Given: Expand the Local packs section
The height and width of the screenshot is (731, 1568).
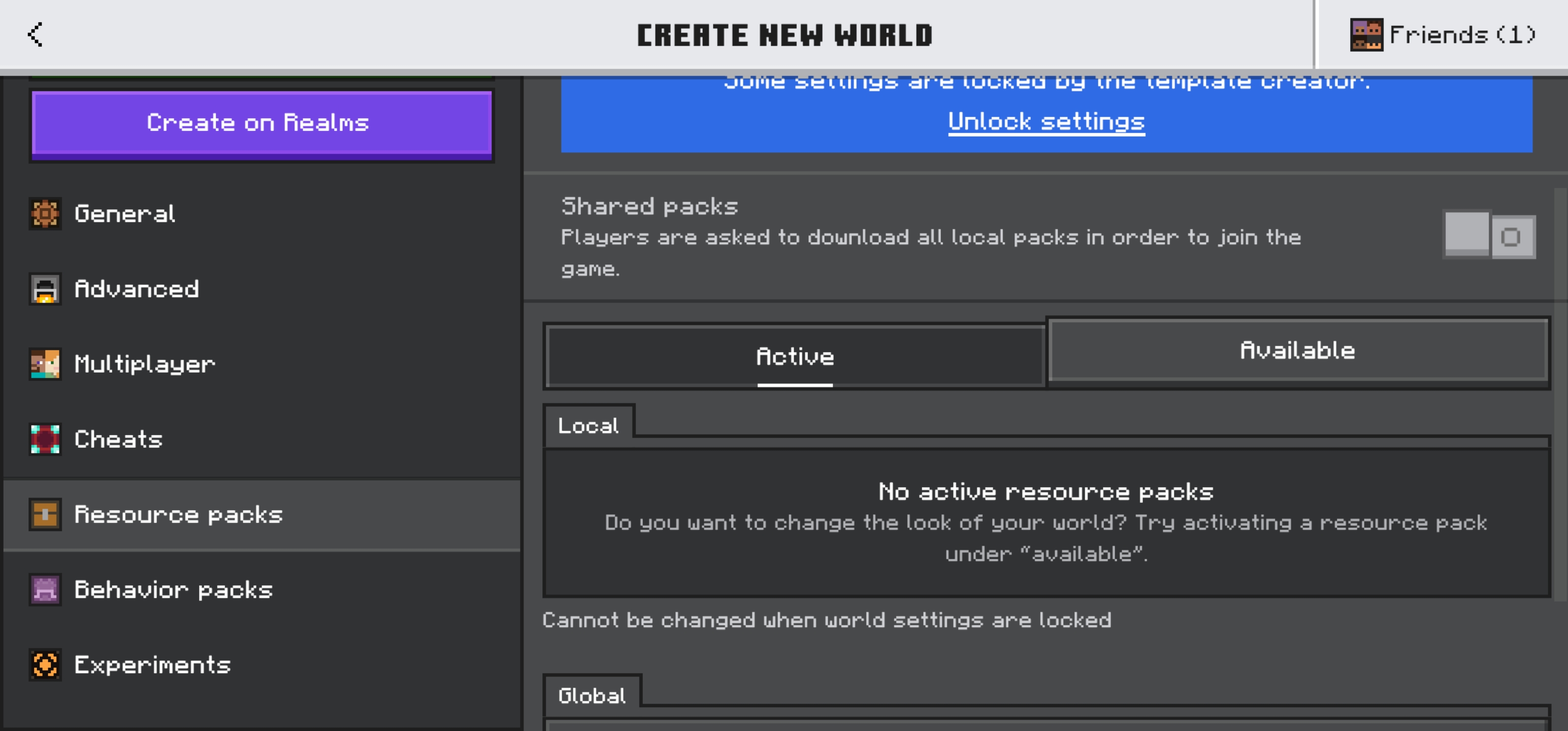Looking at the screenshot, I should coord(589,425).
